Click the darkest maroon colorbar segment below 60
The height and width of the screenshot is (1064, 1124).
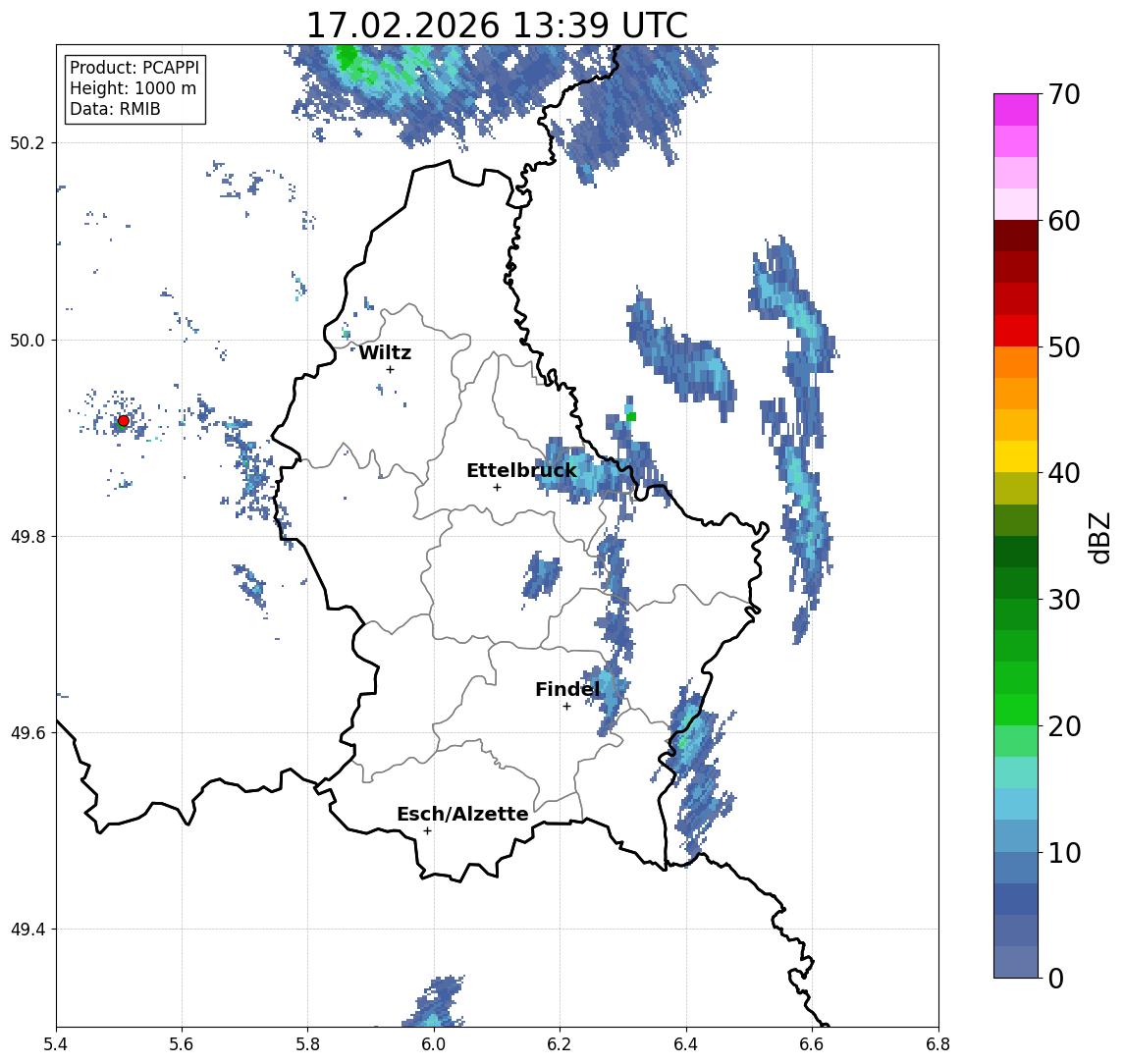[1016, 236]
